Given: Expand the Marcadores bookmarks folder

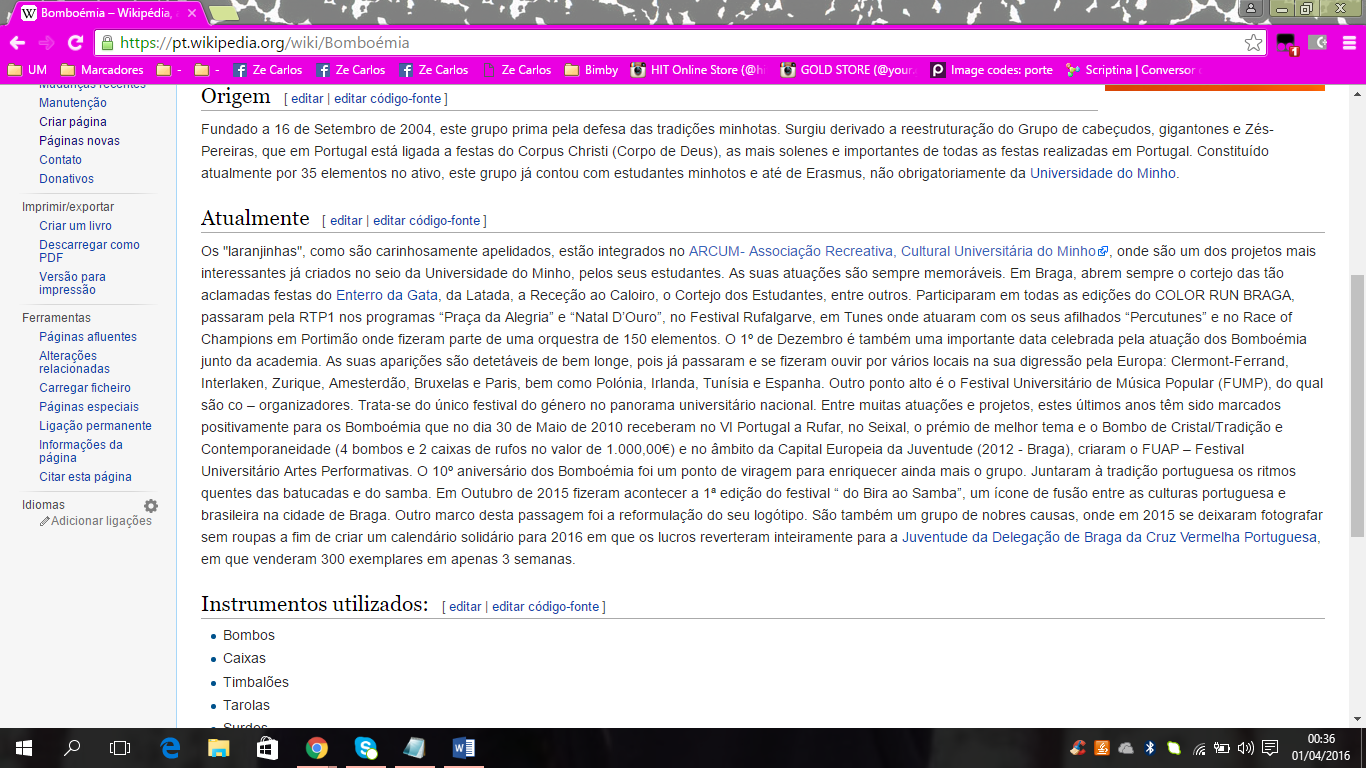Looking at the screenshot, I should (x=101, y=70).
